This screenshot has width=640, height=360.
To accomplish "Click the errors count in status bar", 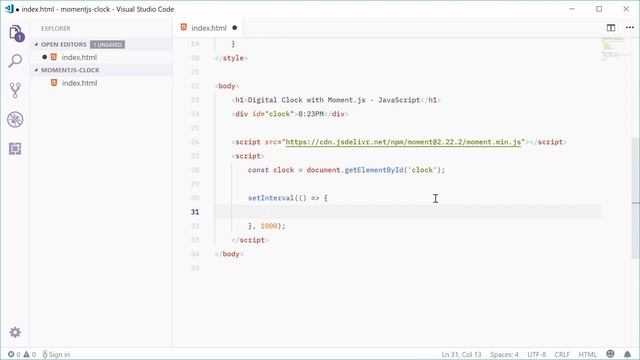I will pyautogui.click(x=14, y=354).
